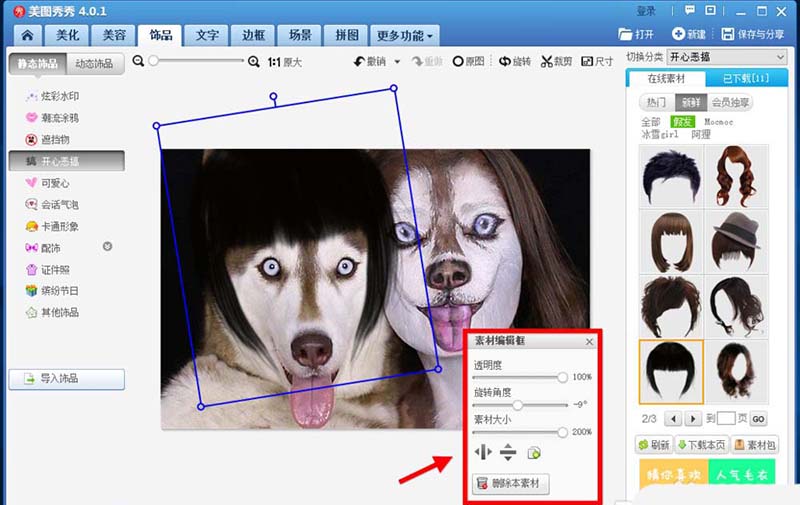This screenshot has width=800, height=505.
Task: Select the 热门 filter option
Action: tap(656, 102)
